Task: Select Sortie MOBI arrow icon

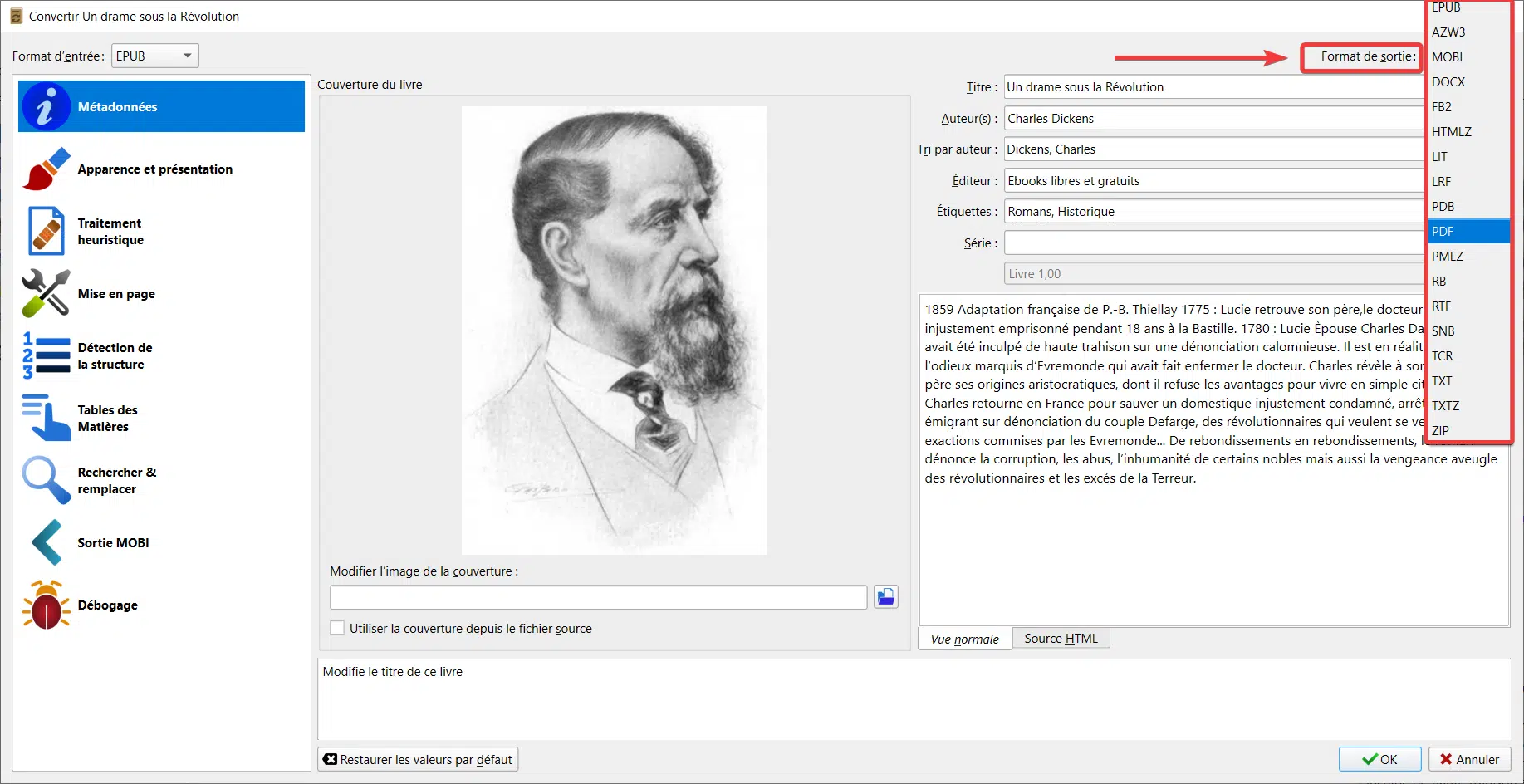Action: click(46, 542)
